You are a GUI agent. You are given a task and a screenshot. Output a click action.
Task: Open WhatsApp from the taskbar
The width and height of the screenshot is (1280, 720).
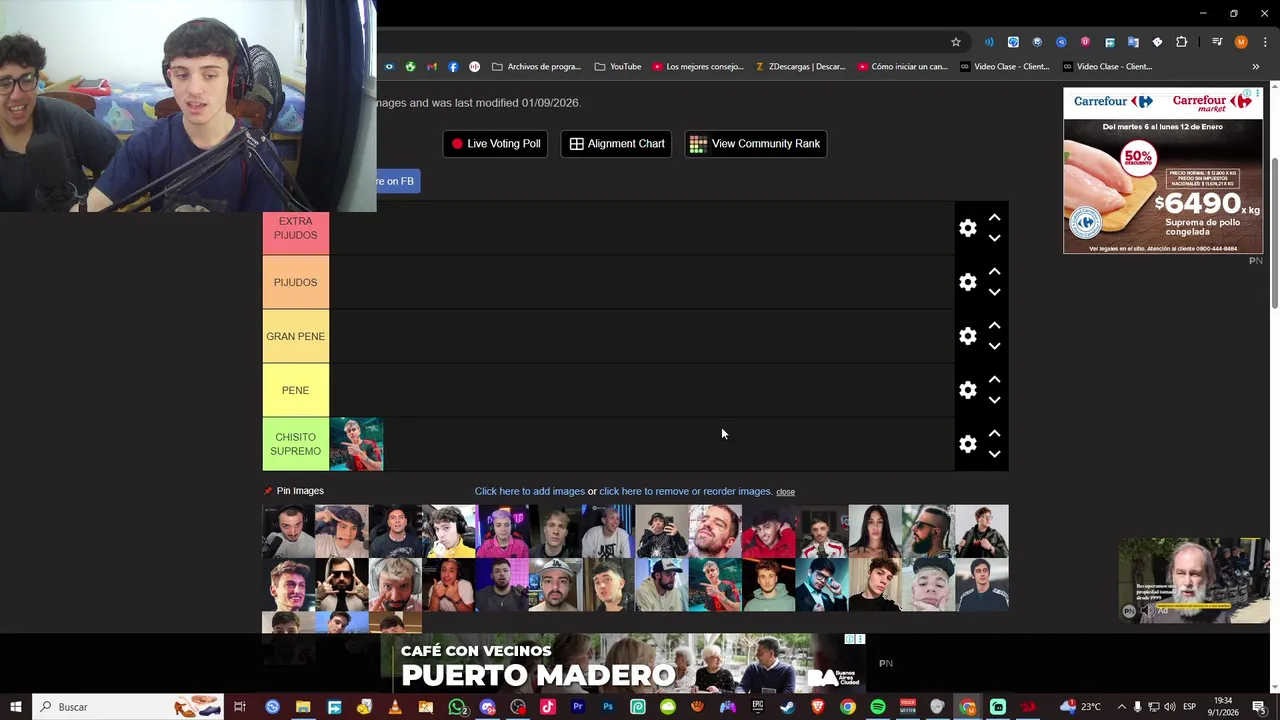tap(457, 707)
